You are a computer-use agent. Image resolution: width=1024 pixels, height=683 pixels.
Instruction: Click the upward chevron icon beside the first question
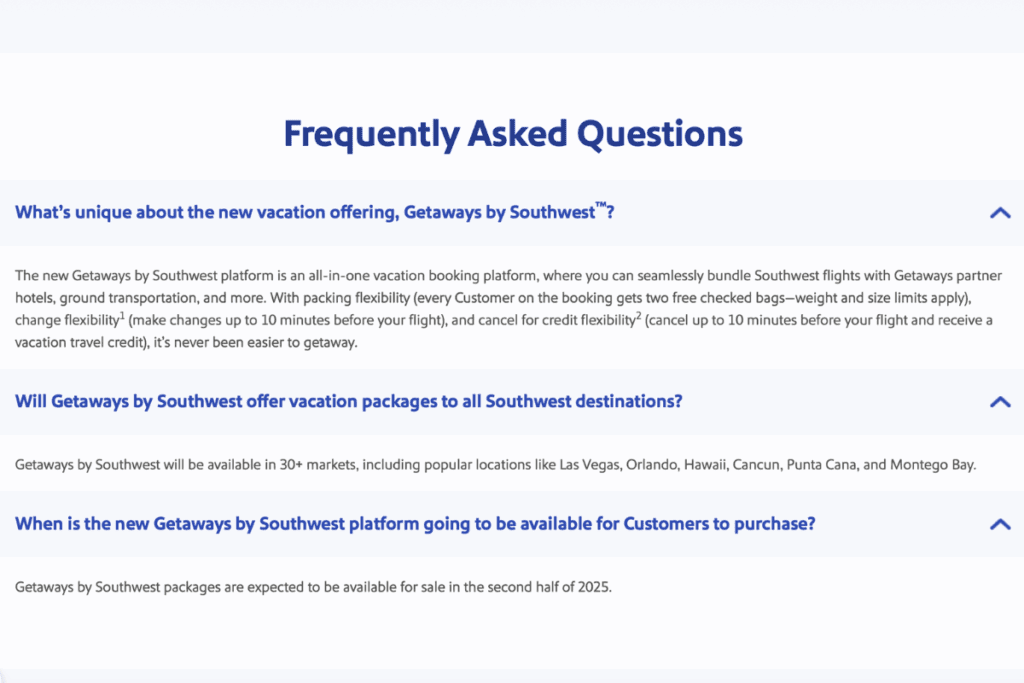pyautogui.click(x=999, y=212)
